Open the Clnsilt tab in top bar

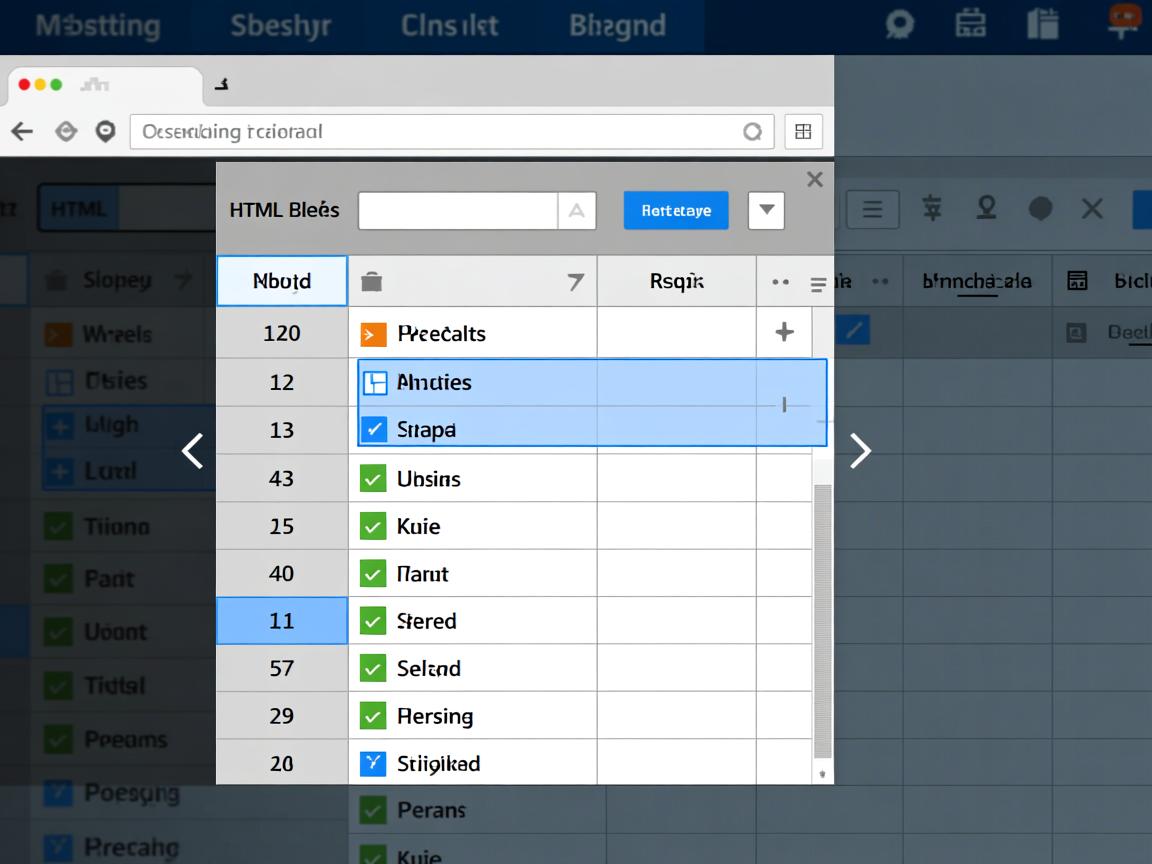(449, 25)
